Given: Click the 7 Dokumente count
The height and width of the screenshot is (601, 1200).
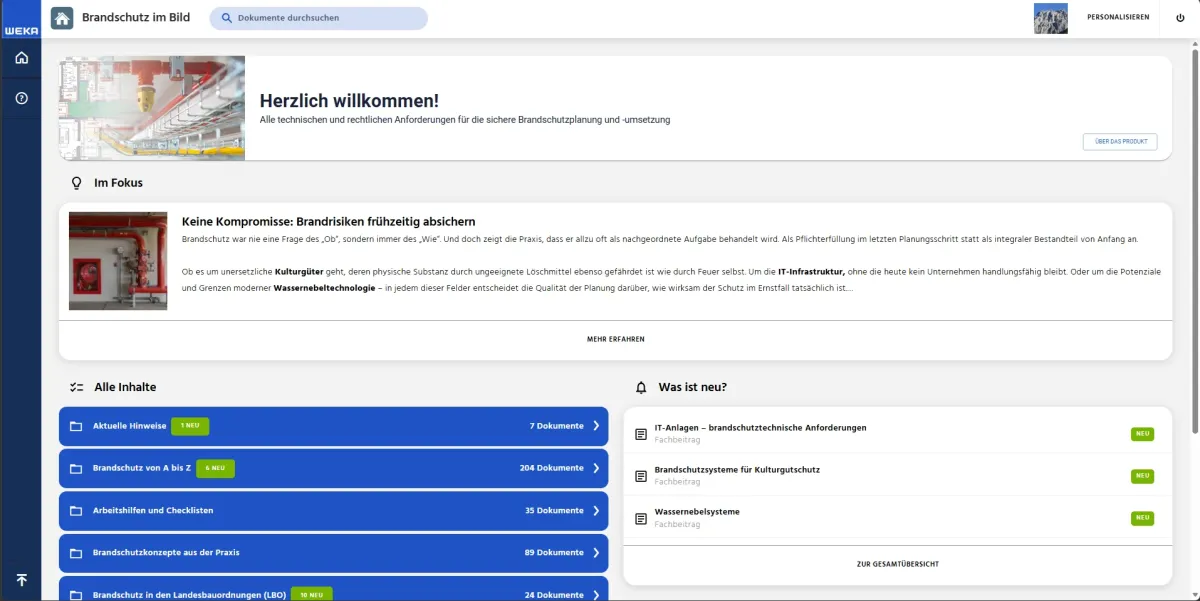Looking at the screenshot, I should click(x=557, y=426).
